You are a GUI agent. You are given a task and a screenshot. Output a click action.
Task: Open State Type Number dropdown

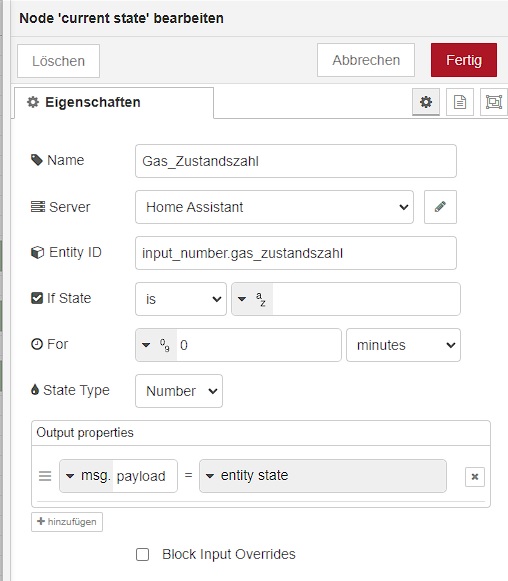click(x=179, y=391)
